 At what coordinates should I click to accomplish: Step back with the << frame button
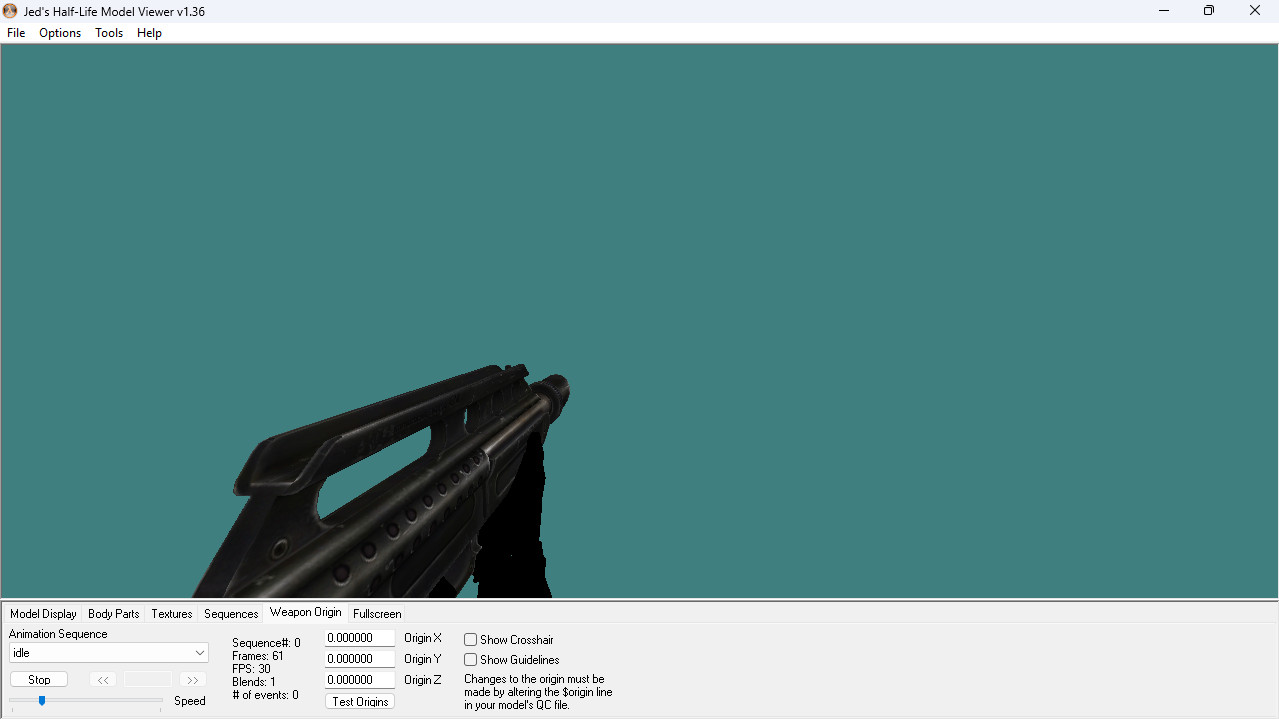102,680
